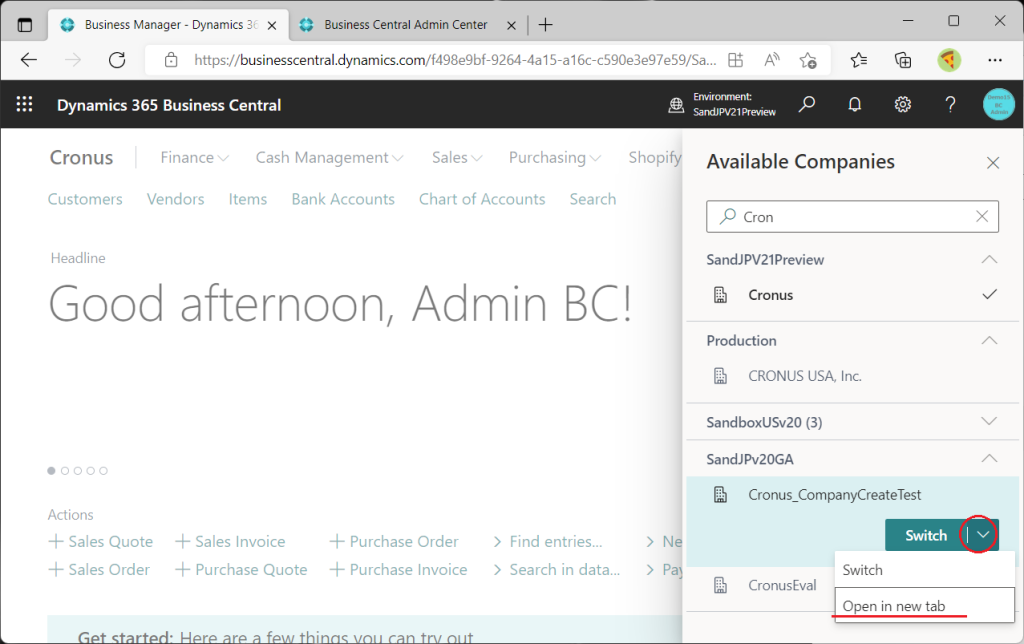Image resolution: width=1024 pixels, height=644 pixels.
Task: Close the Business Central Admin Center tab
Action: click(511, 25)
